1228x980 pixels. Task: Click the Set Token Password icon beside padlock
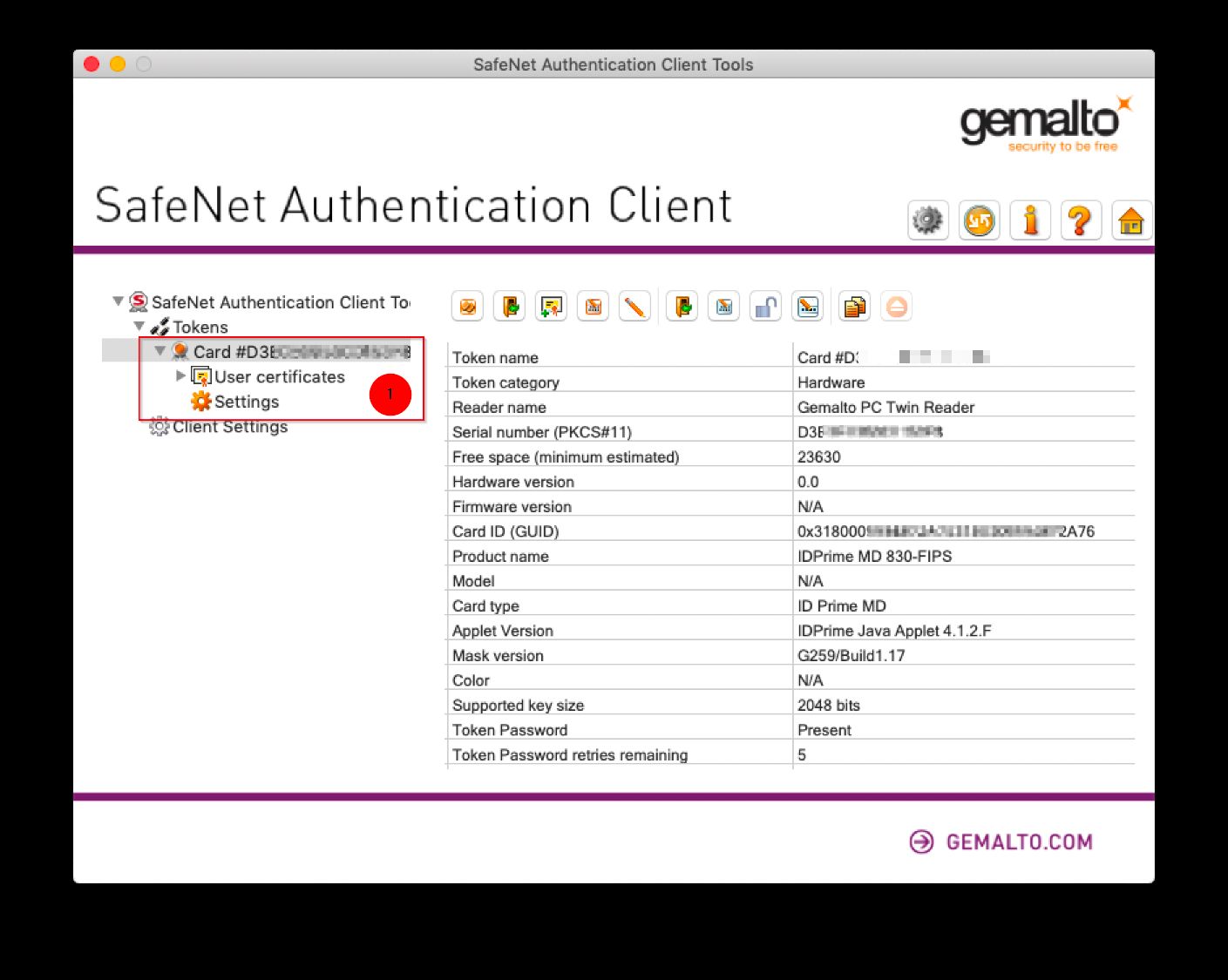pyautogui.click(x=808, y=307)
